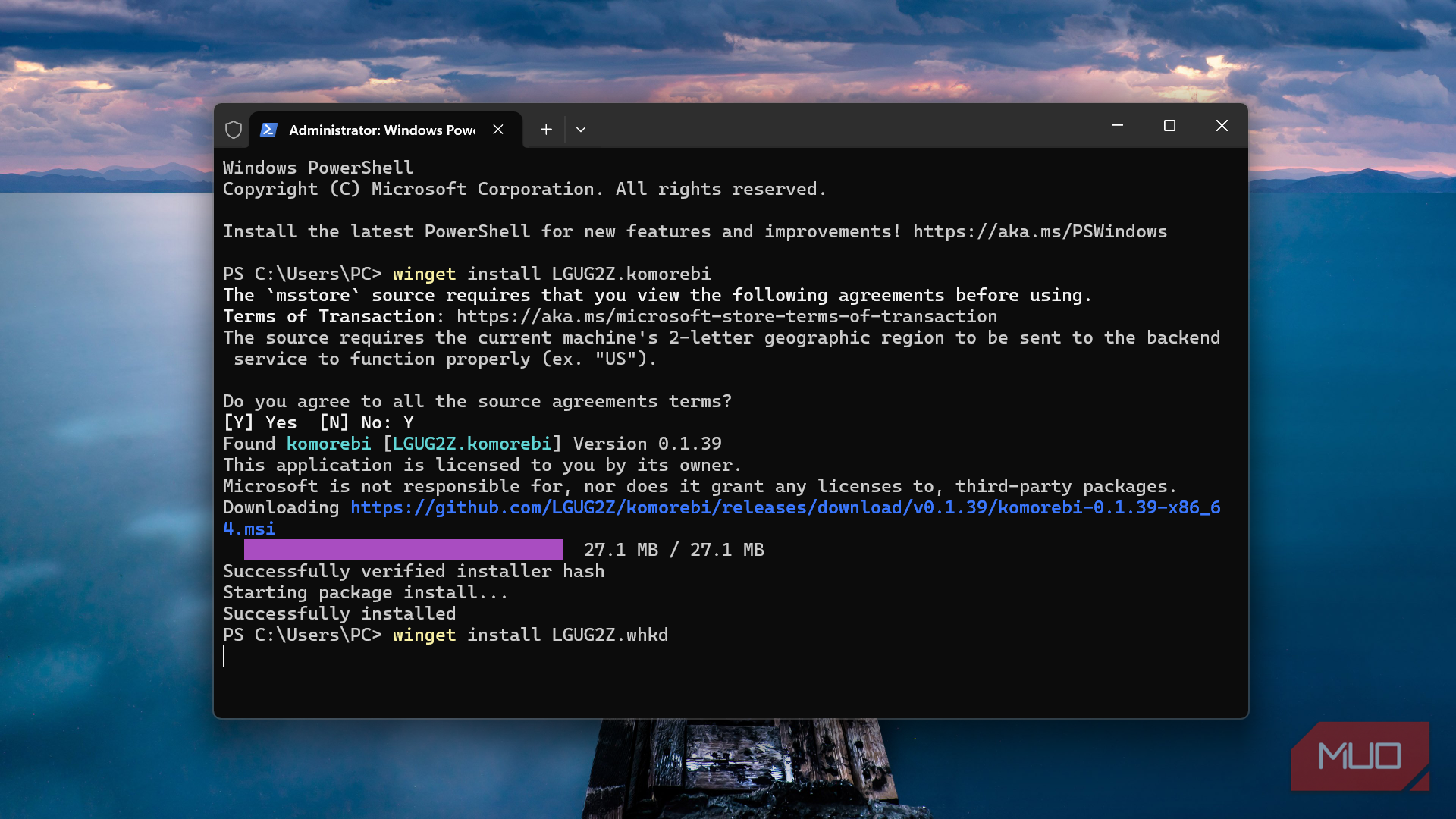Screen dimensions: 1456x819
Task: Click 'Do you agree to all the source agreements' line
Action: [x=478, y=401]
